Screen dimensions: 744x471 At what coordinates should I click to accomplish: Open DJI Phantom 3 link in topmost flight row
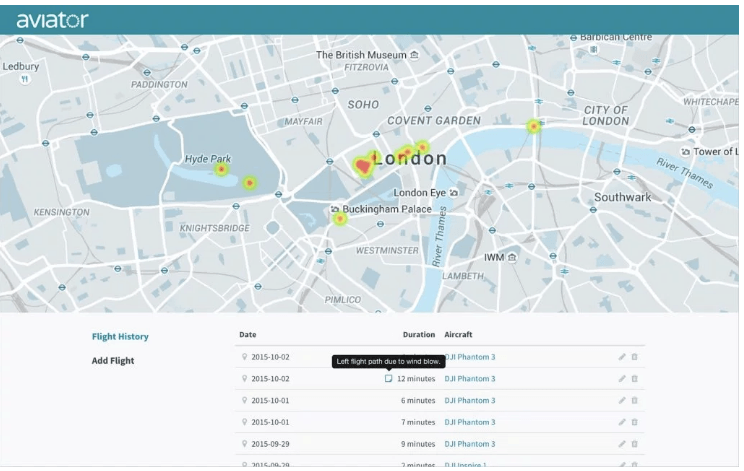point(471,357)
